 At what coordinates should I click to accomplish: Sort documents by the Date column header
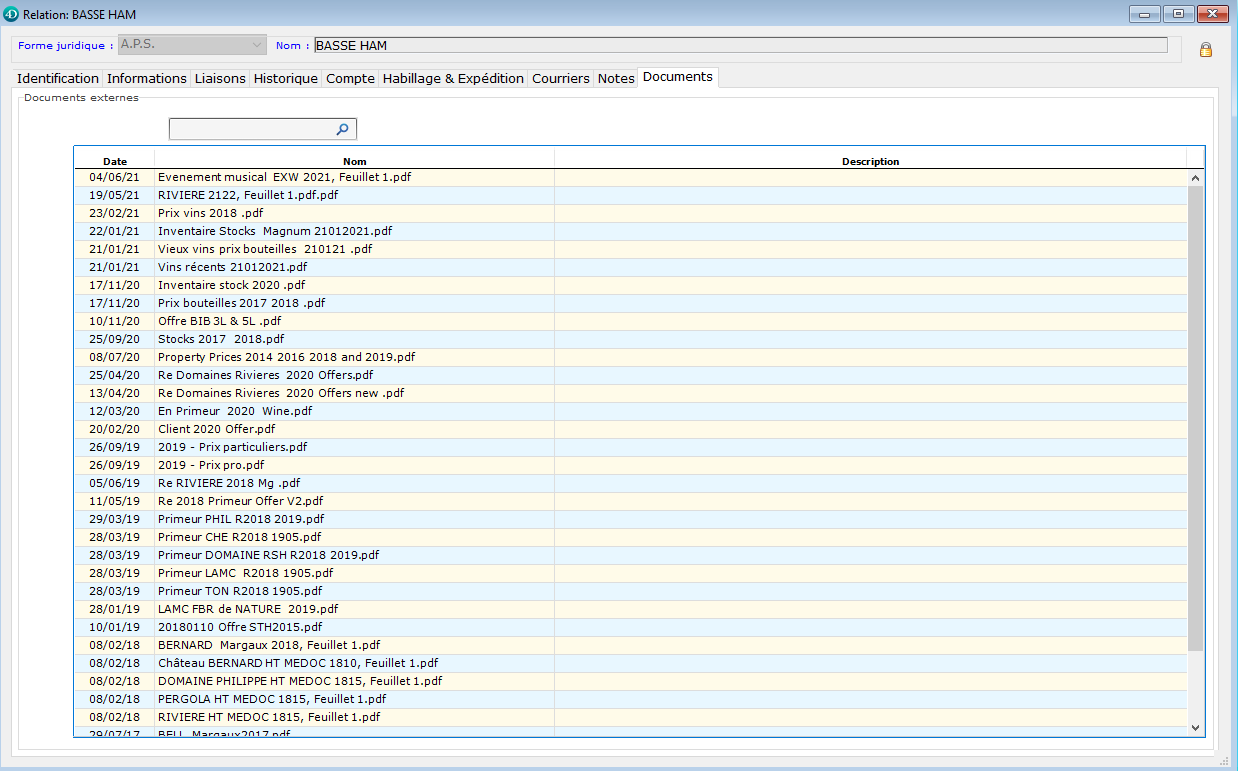(115, 161)
